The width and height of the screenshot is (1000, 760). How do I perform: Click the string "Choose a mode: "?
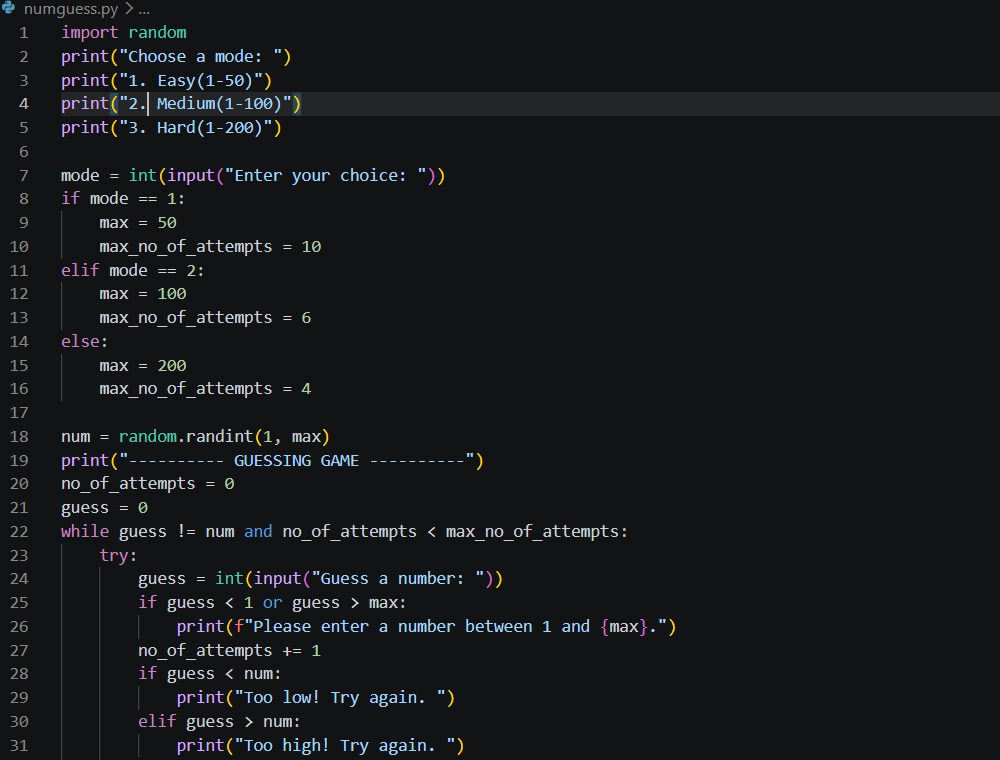click(x=201, y=57)
